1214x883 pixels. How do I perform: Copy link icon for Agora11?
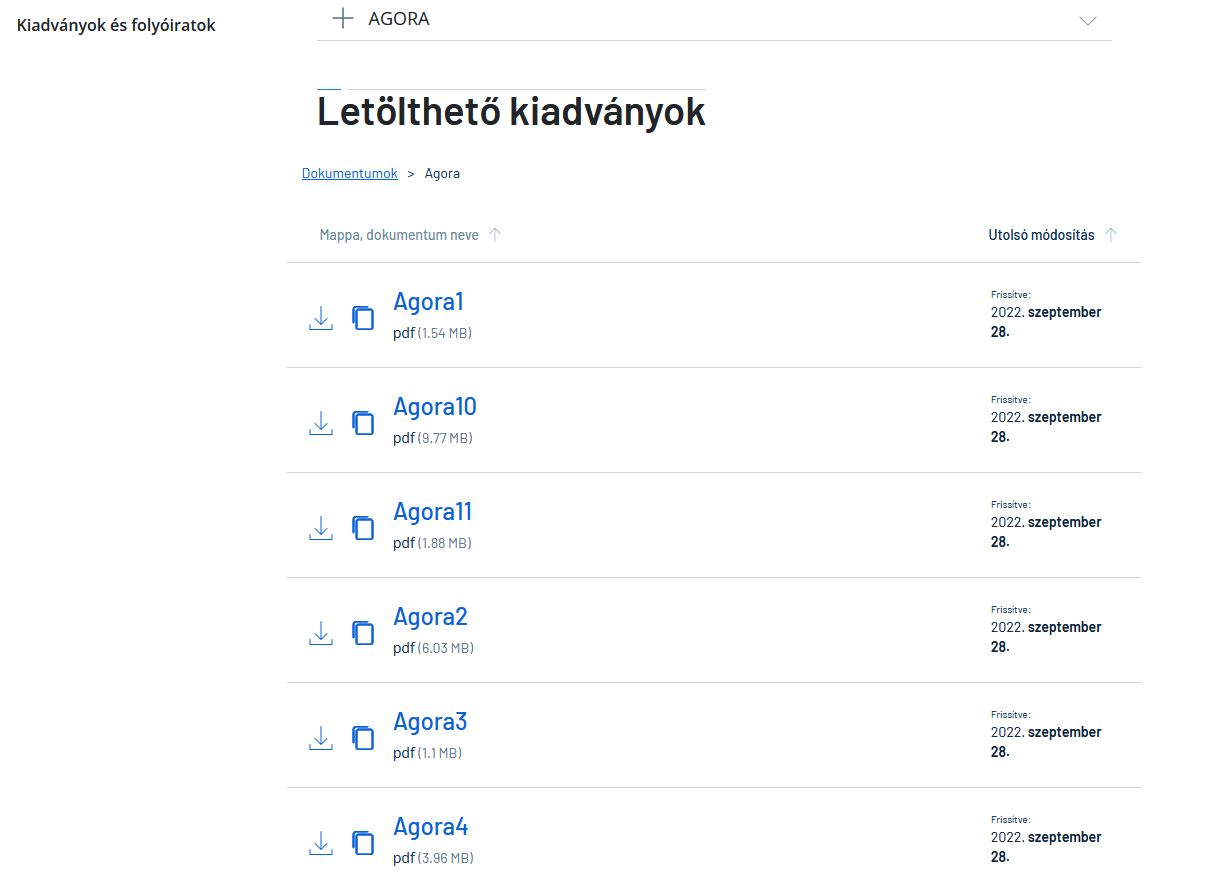coord(363,528)
